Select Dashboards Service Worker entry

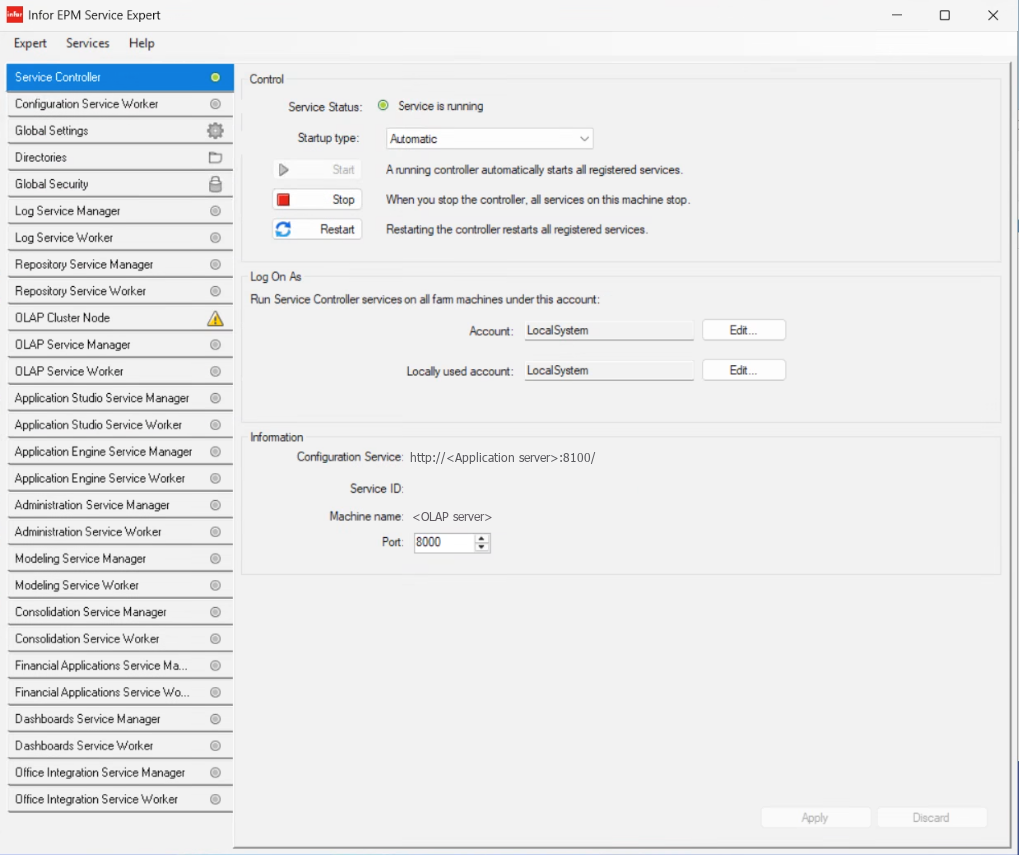click(x=120, y=746)
